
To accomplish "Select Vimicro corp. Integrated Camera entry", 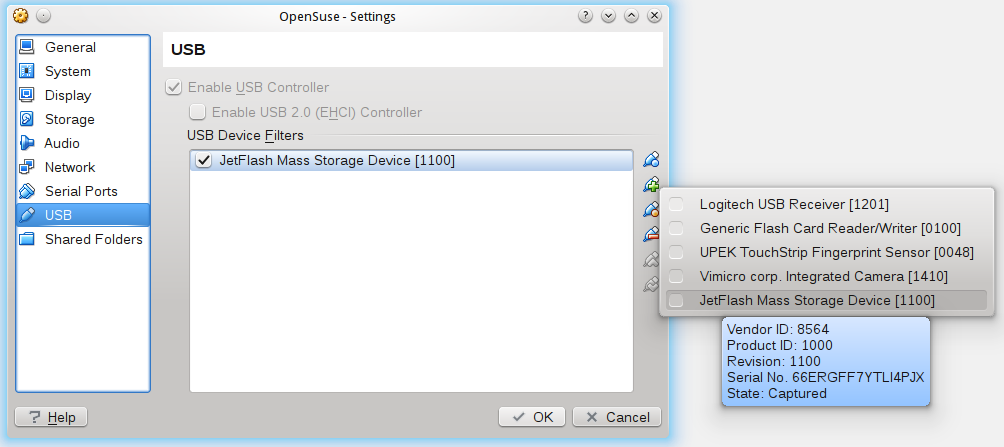I will click(x=822, y=276).
